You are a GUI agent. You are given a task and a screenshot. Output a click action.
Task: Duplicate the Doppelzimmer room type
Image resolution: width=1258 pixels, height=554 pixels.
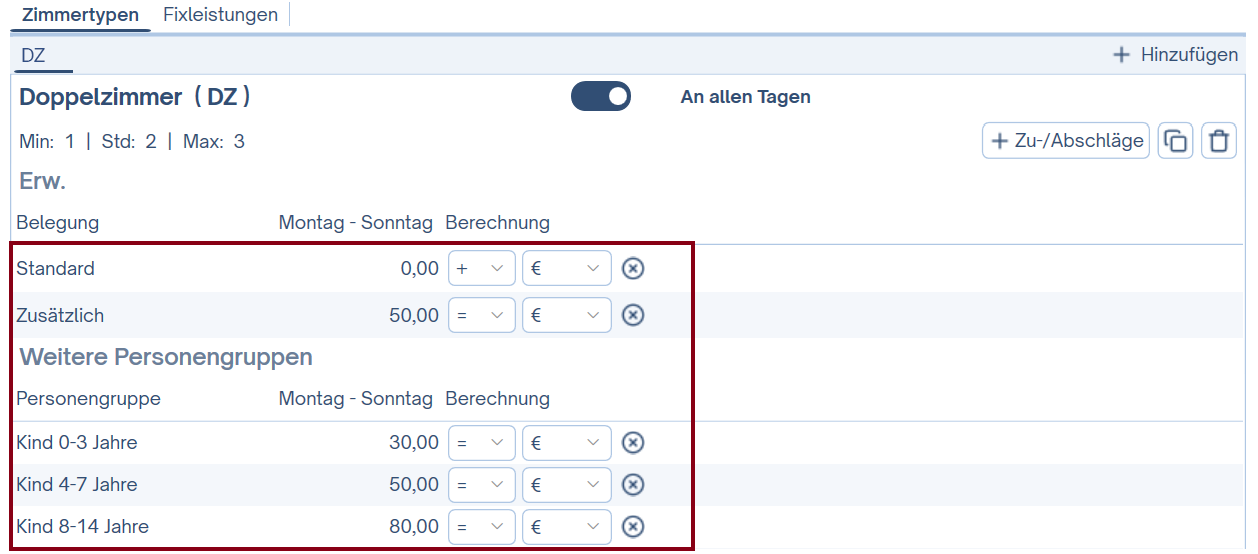[x=1176, y=141]
